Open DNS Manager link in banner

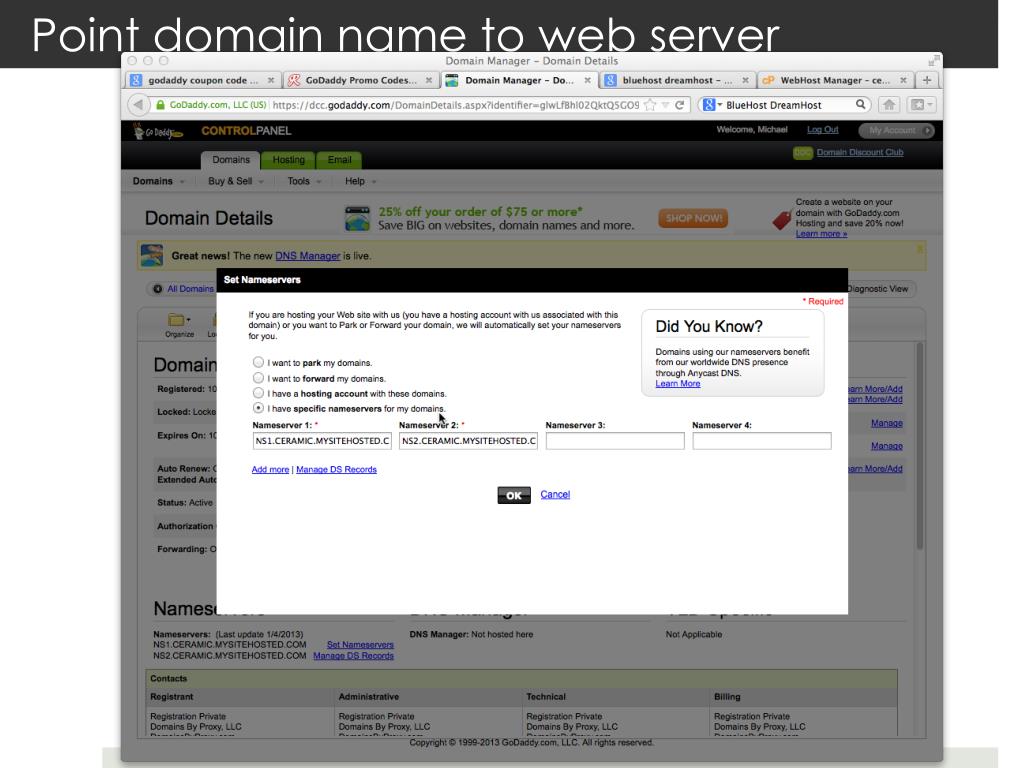point(308,256)
